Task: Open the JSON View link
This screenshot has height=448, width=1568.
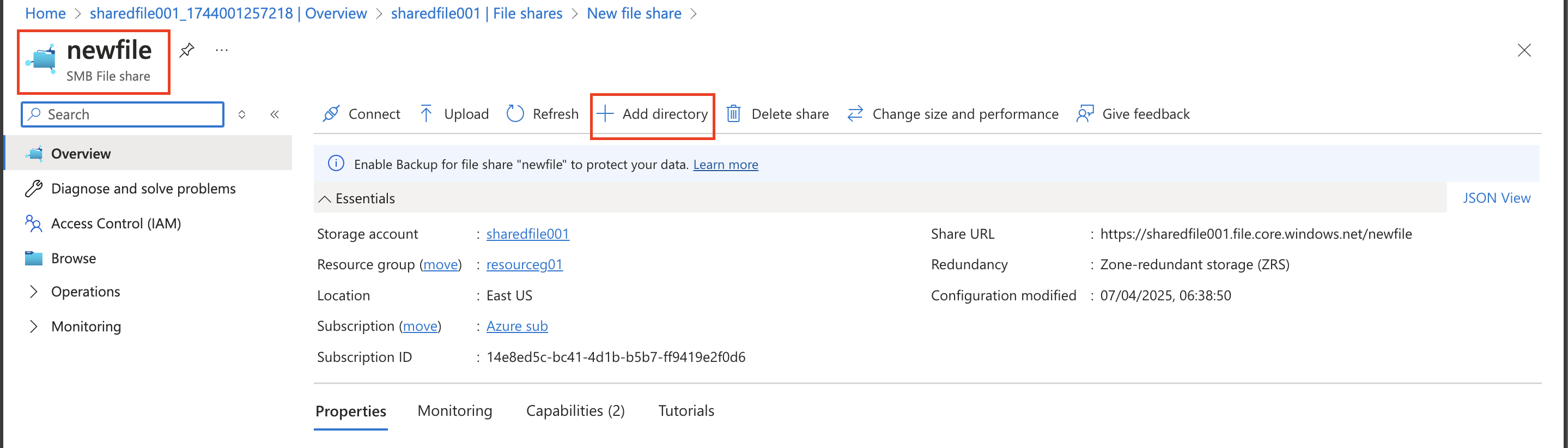Action: pos(1496,198)
